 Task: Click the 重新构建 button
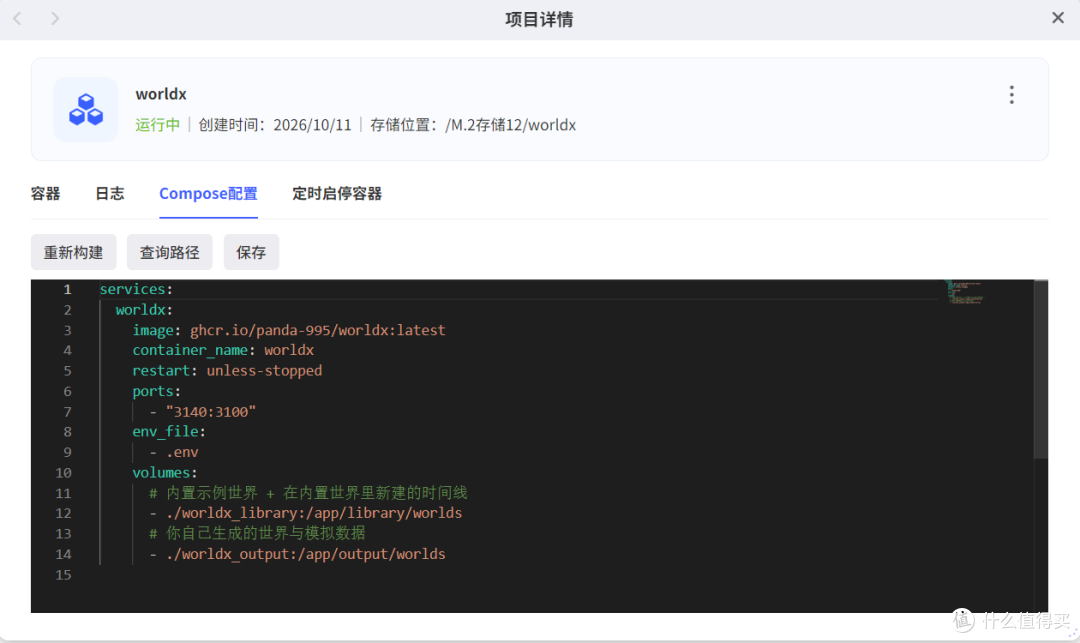point(74,252)
